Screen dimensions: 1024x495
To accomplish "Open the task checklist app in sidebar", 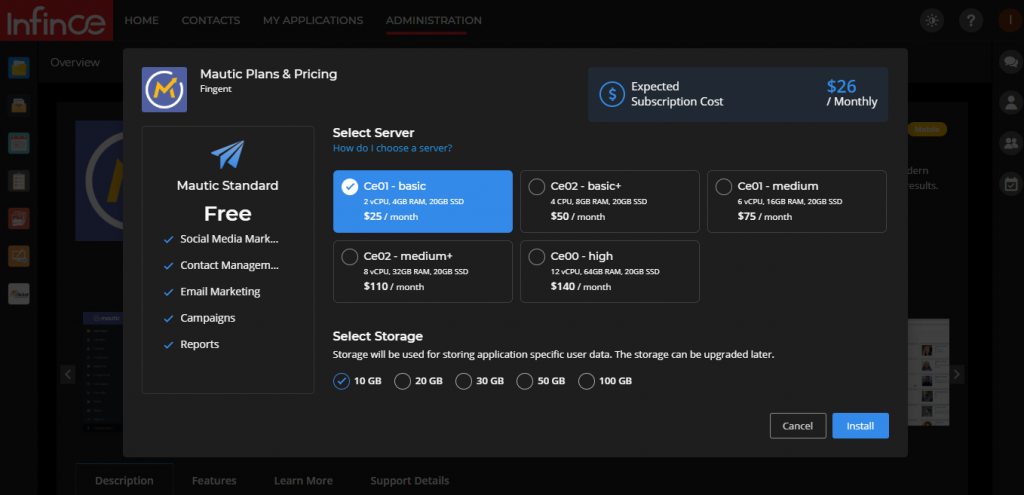I will pos(19,181).
